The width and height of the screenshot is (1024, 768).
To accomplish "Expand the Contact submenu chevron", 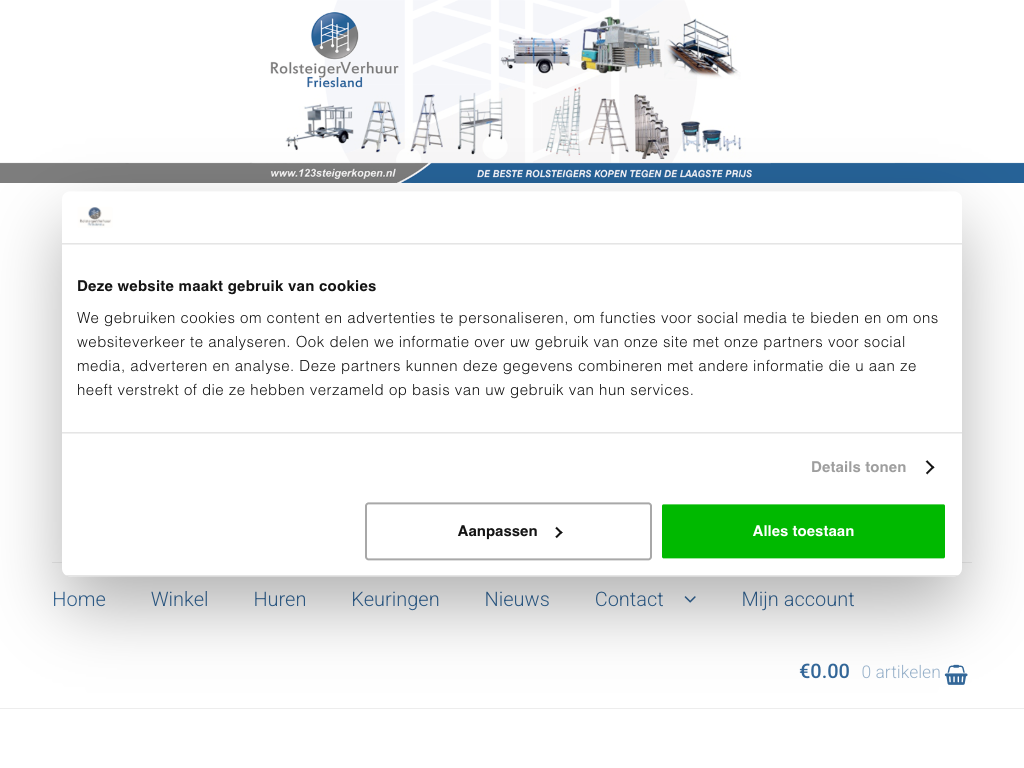I will click(x=689, y=599).
